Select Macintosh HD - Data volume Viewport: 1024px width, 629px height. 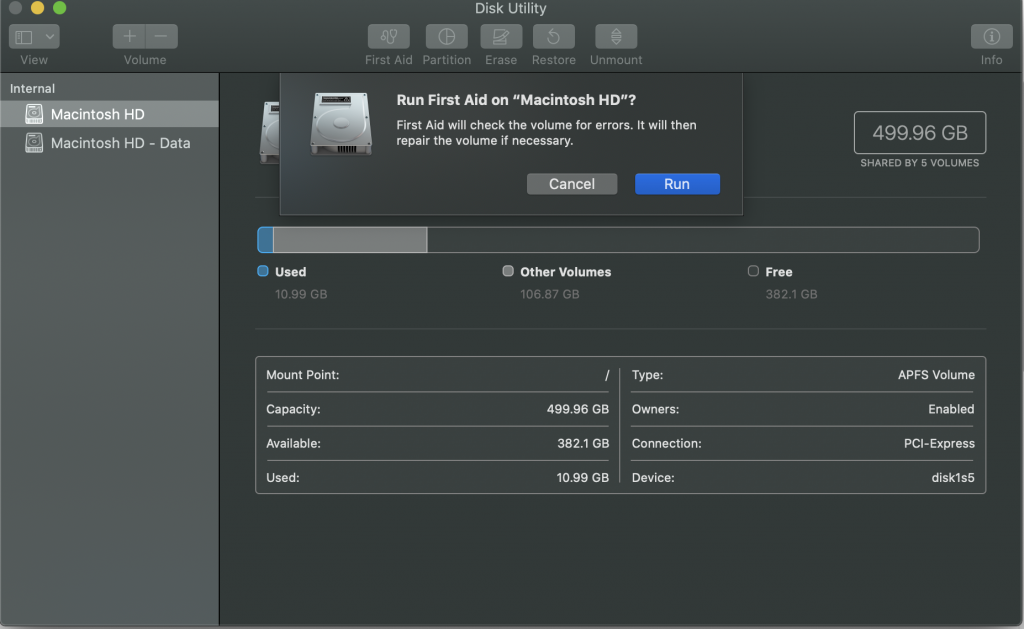tap(110, 143)
